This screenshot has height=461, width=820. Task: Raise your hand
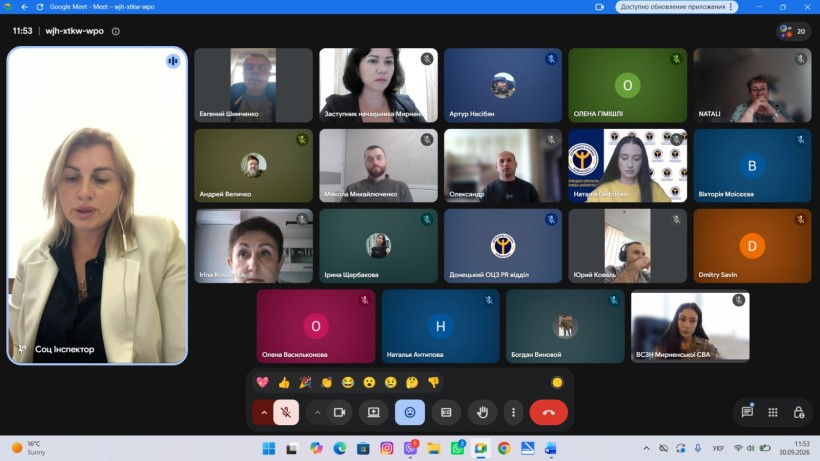pyautogui.click(x=482, y=412)
